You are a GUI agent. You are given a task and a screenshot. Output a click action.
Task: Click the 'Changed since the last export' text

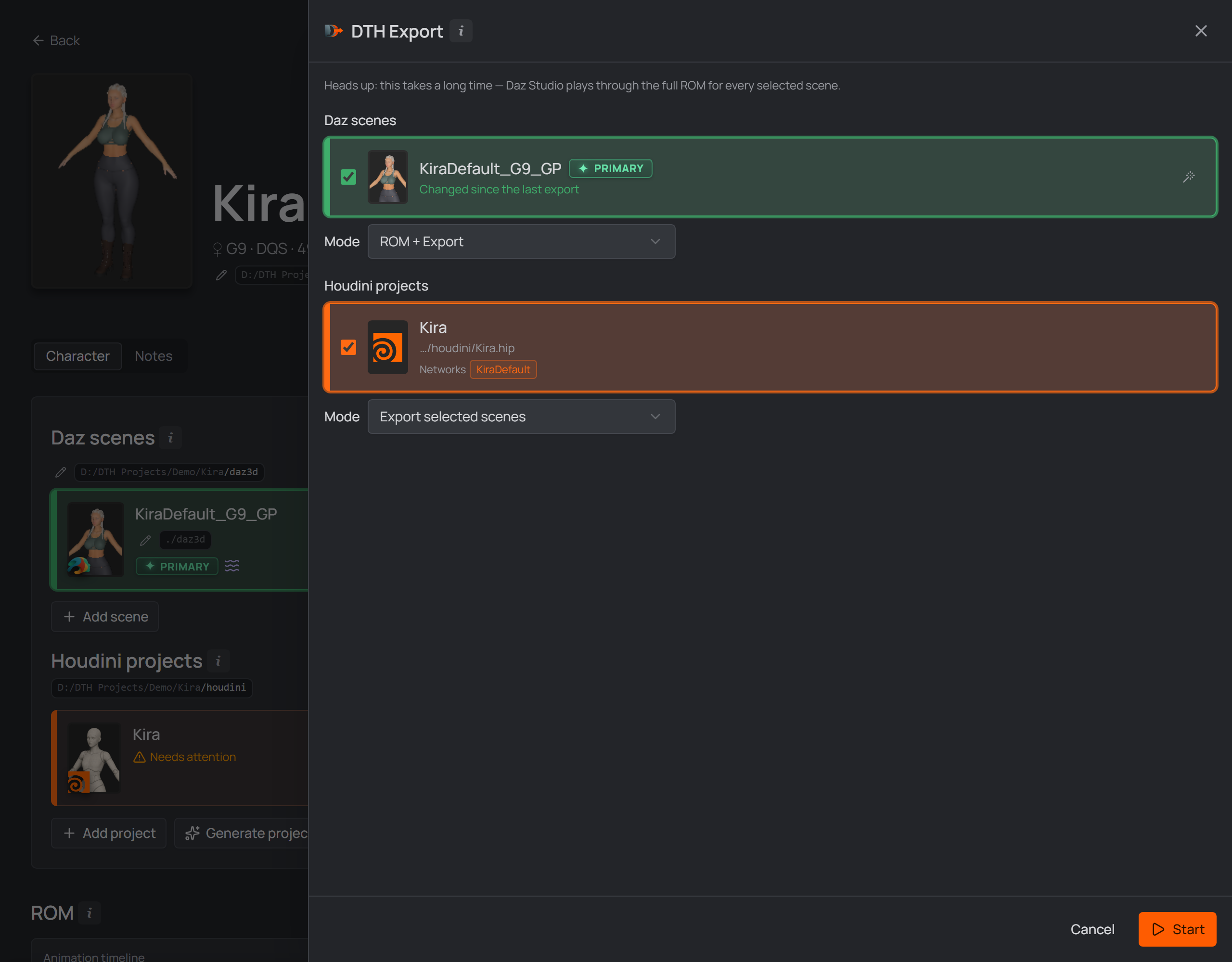[x=499, y=190]
